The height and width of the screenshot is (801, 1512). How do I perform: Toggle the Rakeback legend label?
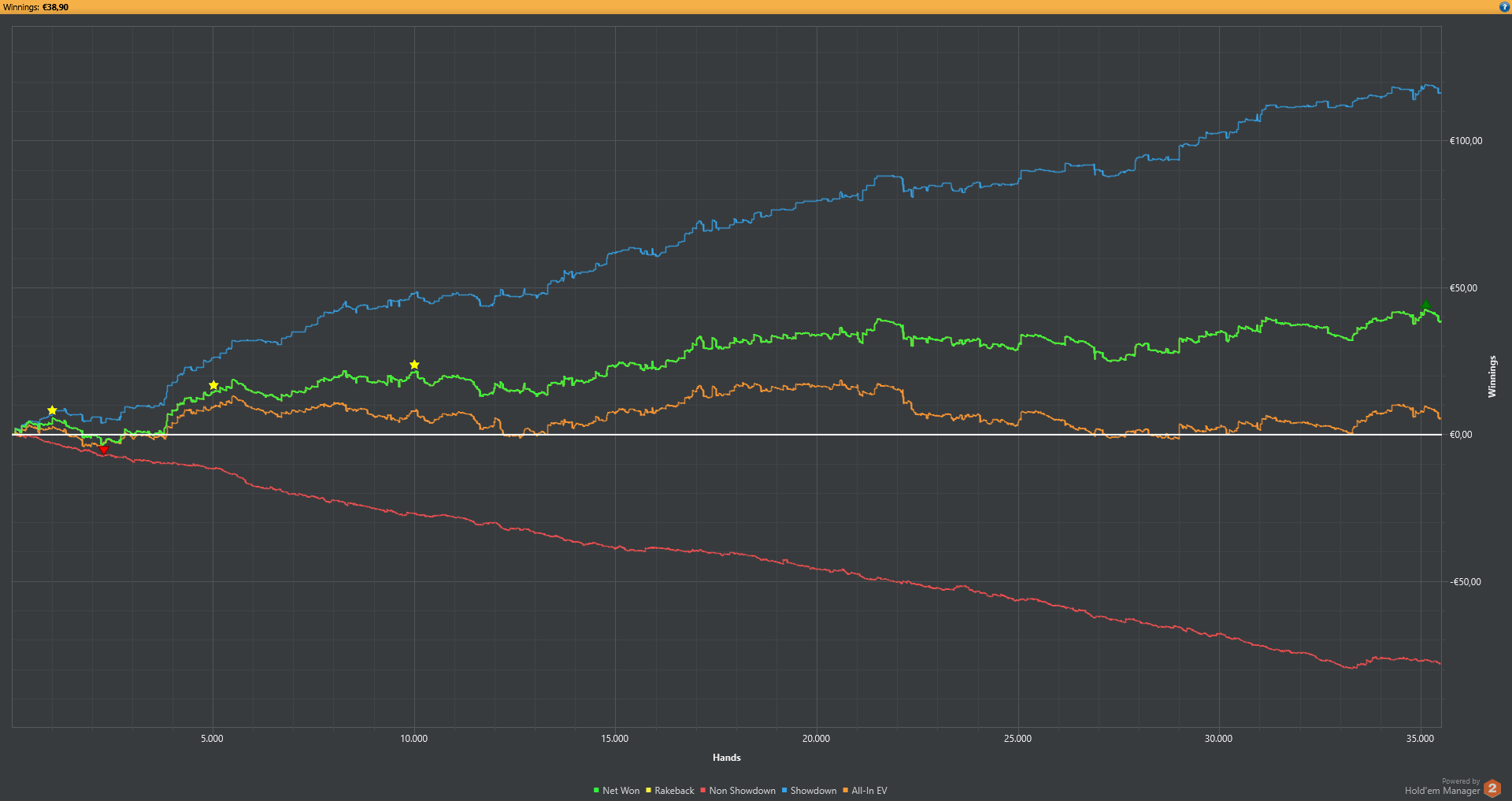[675, 791]
